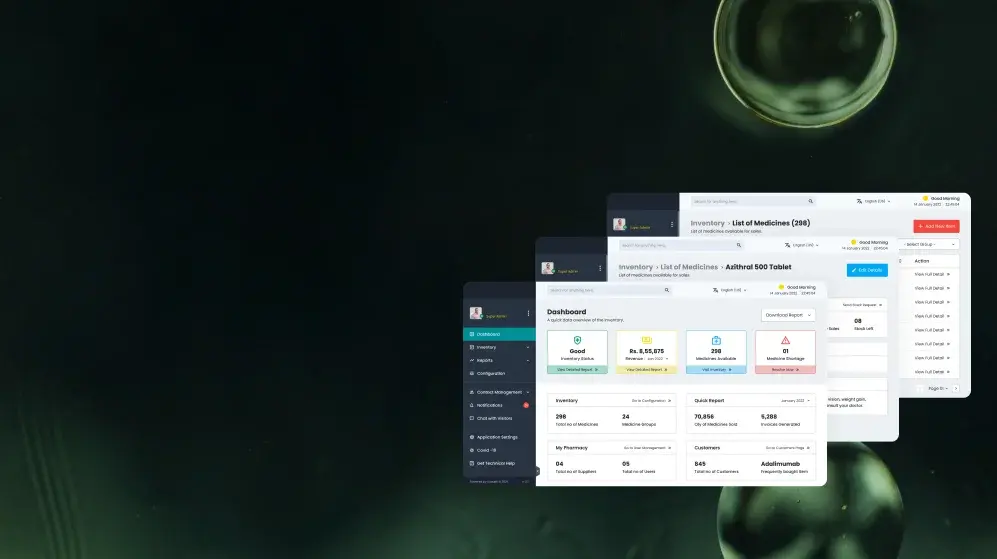
Task: Click the yellow Revenue money icon
Action: [x=646, y=341]
